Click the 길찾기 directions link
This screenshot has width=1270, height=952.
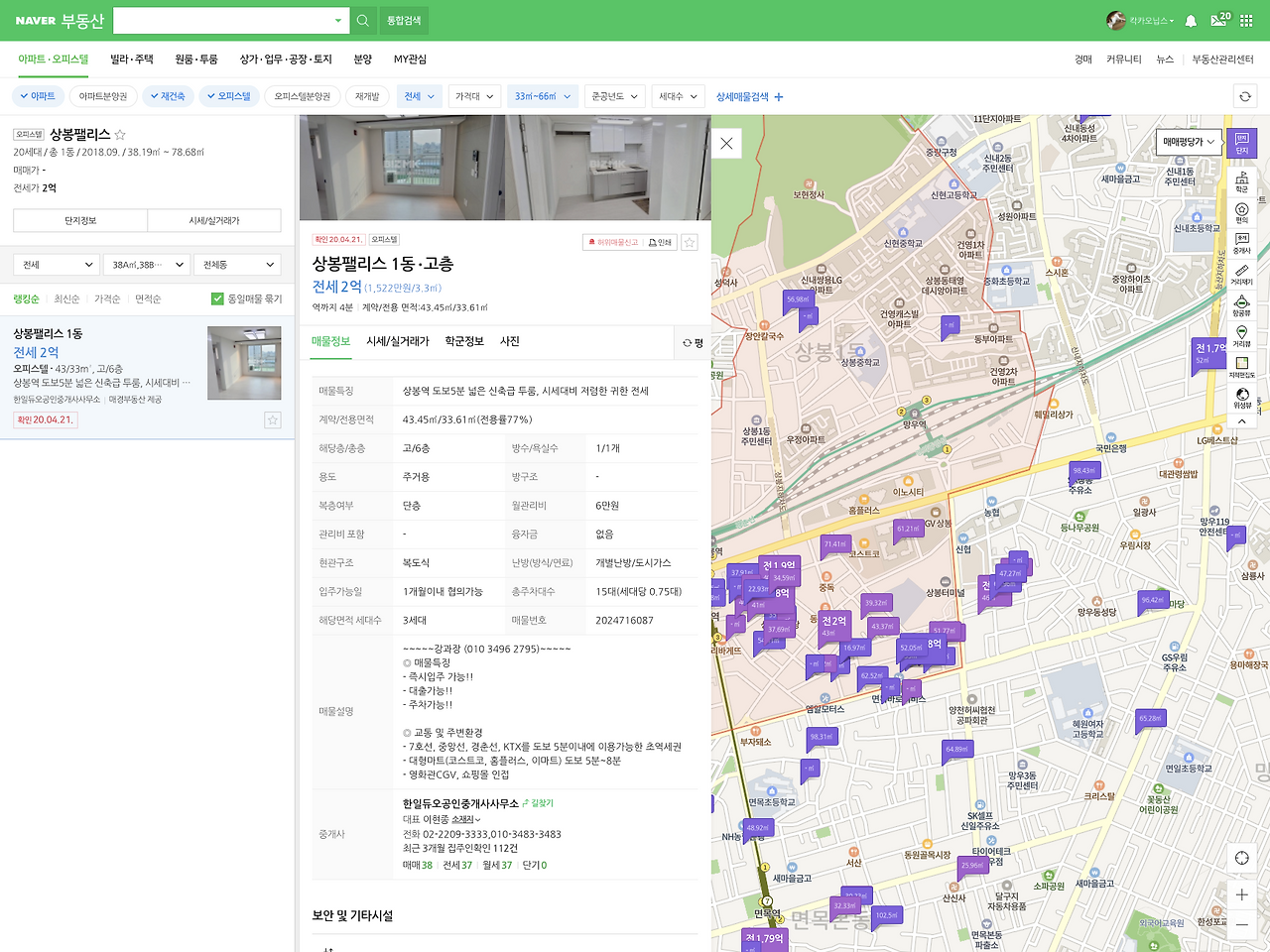(539, 803)
